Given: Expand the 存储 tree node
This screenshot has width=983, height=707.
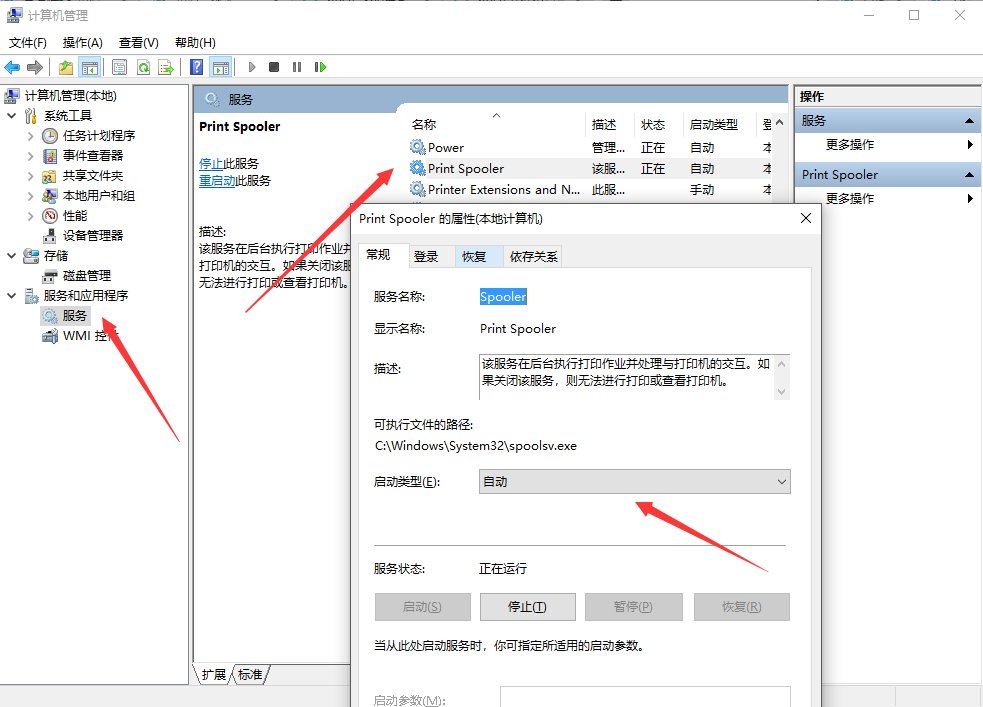Looking at the screenshot, I should 12,255.
